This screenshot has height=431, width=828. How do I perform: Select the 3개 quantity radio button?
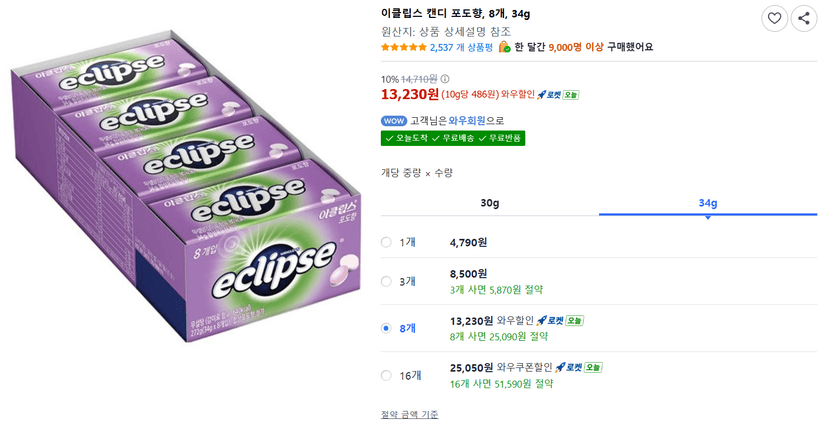pos(386,282)
